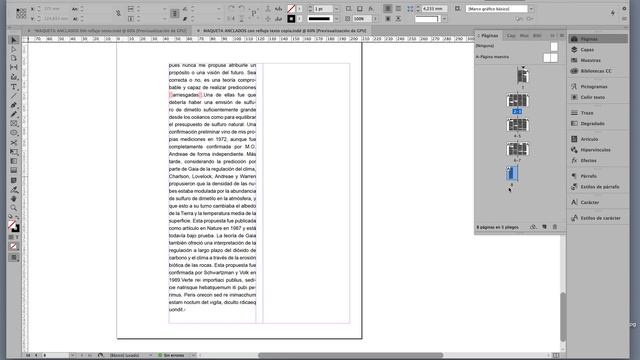
Task: Open the Páginas panel flyout menu
Action: click(x=562, y=36)
